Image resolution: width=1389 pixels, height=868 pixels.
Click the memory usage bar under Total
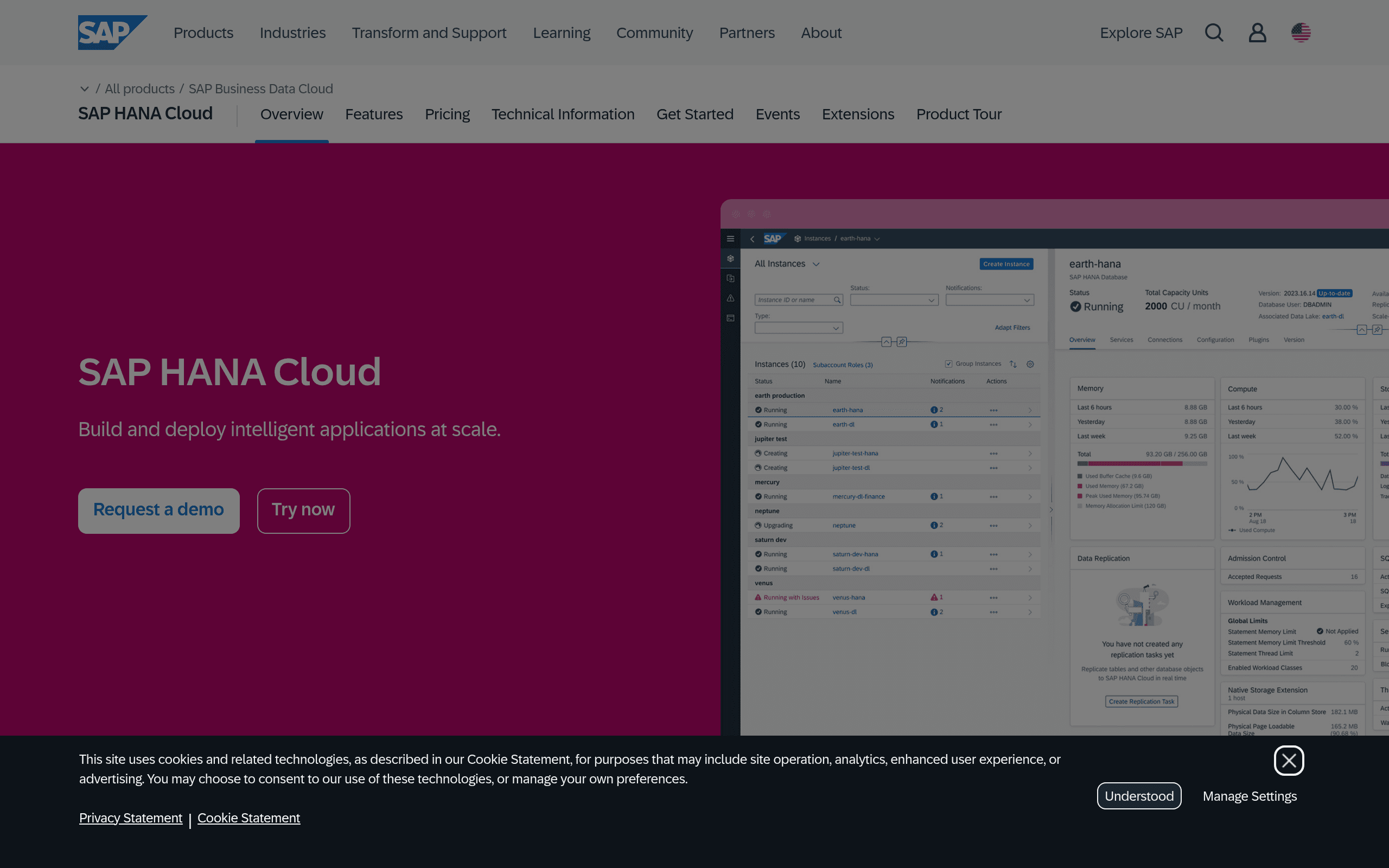pos(1142,463)
